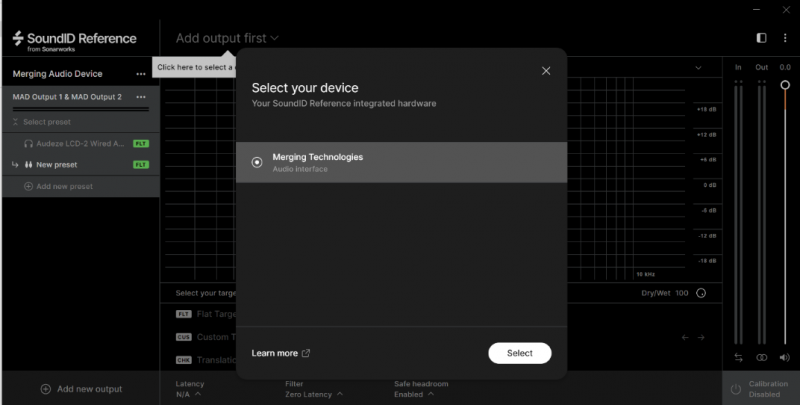This screenshot has height=405, width=800.
Task: Toggle the sidebar panel layout icon
Action: (761, 38)
